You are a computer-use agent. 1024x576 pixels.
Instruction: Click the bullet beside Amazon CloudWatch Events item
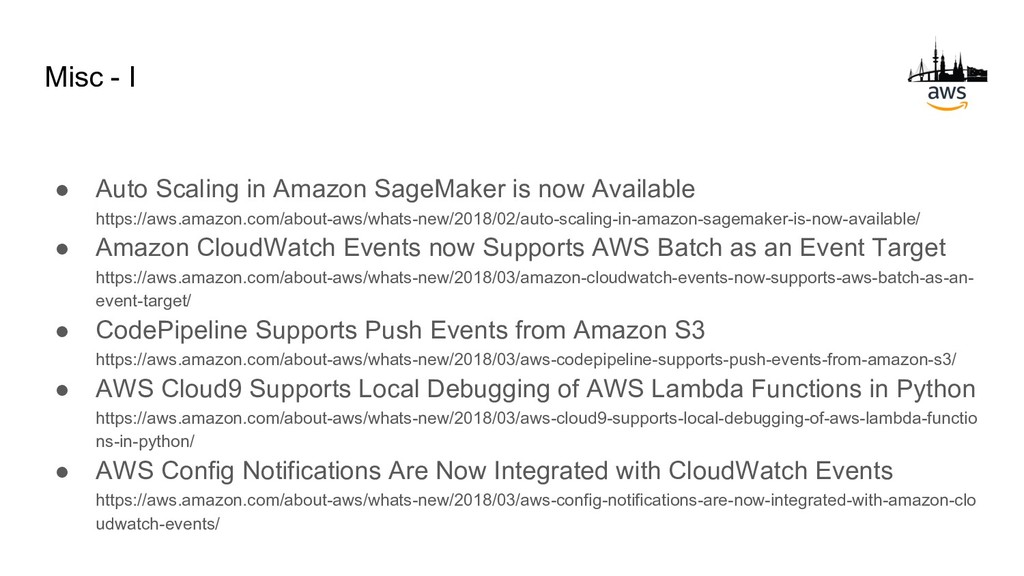click(63, 249)
